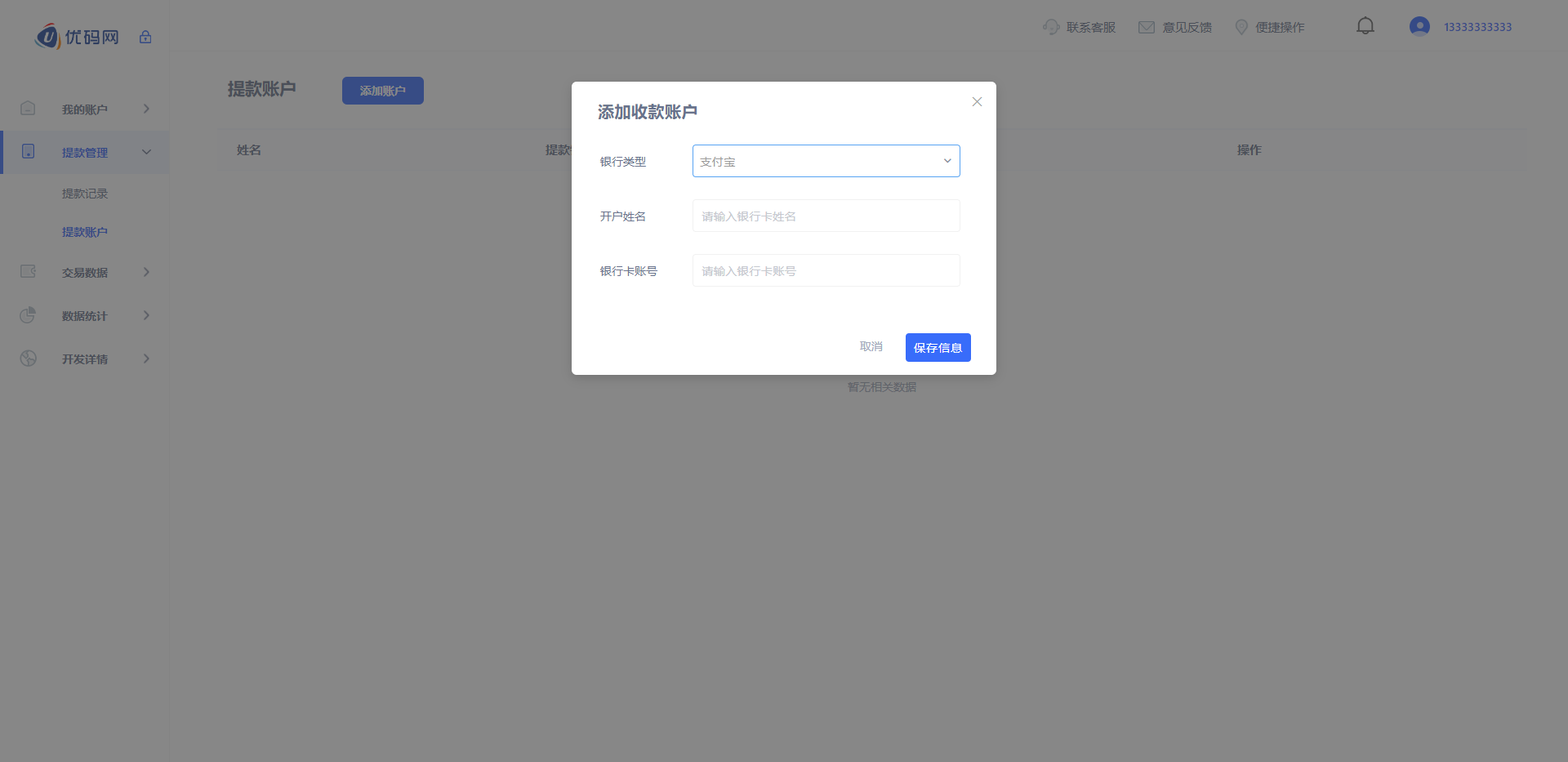The height and width of the screenshot is (762, 1568).
Task: Select 提款账户 in the sidebar
Action: pos(85,232)
